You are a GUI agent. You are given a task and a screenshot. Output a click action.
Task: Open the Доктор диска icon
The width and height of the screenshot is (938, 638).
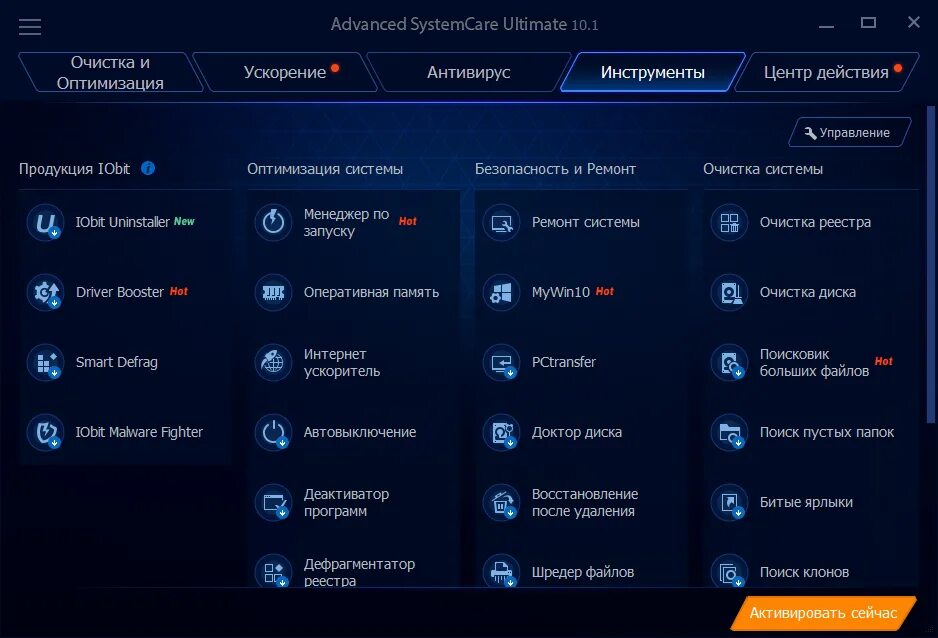coord(501,432)
